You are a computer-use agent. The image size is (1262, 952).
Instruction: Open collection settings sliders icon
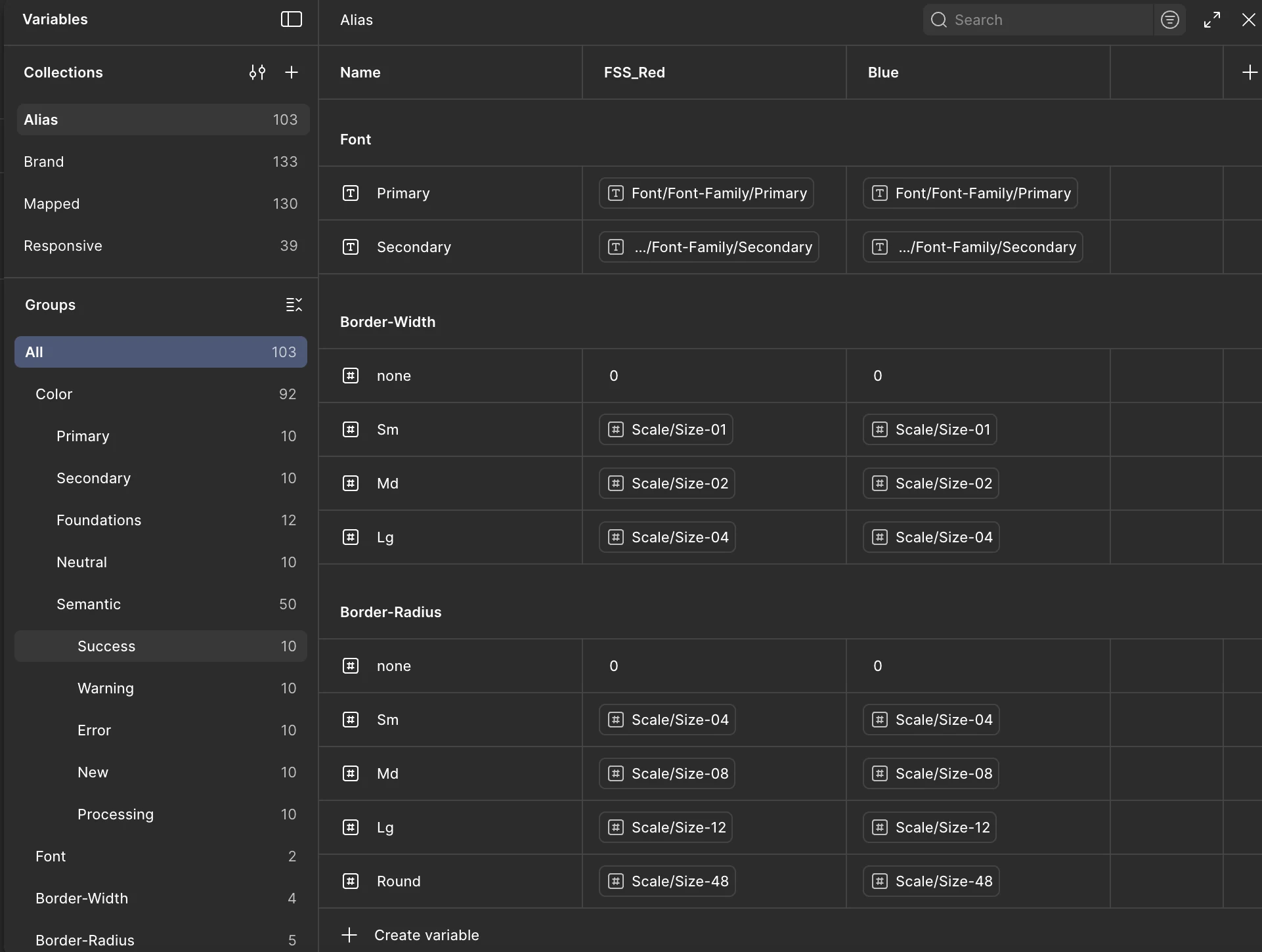coord(257,72)
